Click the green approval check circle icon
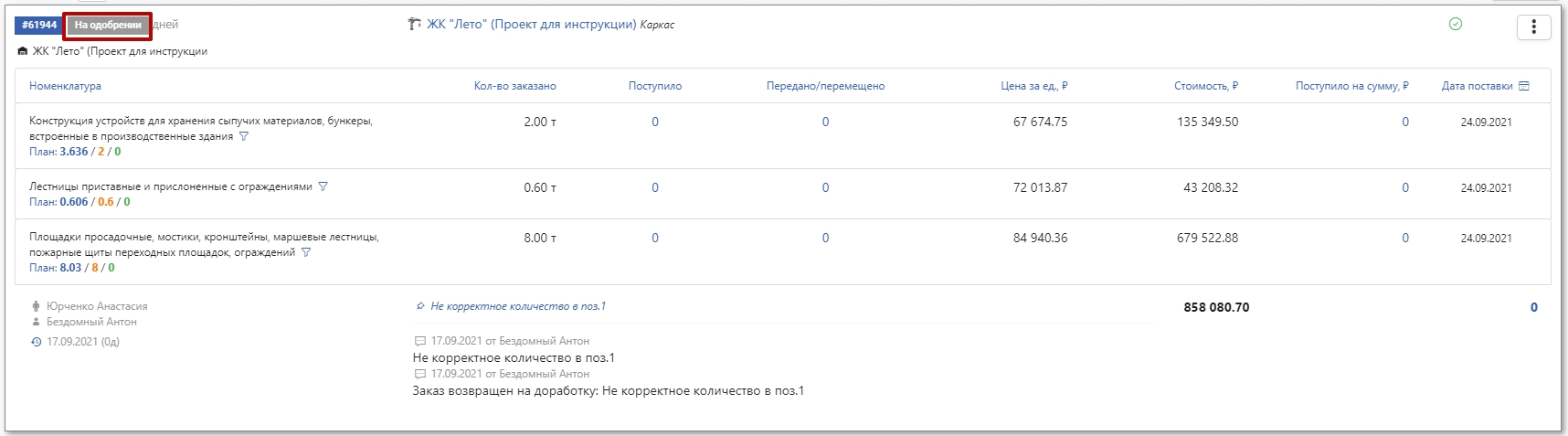This screenshot has width=1568, height=436. tap(1456, 25)
